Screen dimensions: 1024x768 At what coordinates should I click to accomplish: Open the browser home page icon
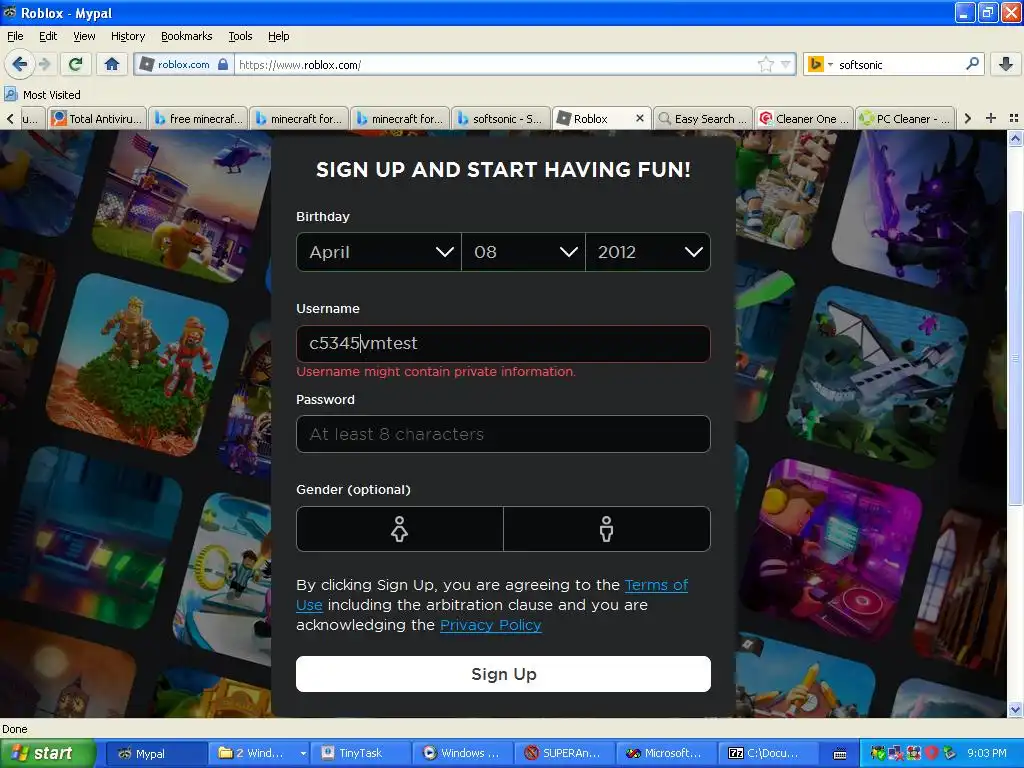pyautogui.click(x=112, y=64)
